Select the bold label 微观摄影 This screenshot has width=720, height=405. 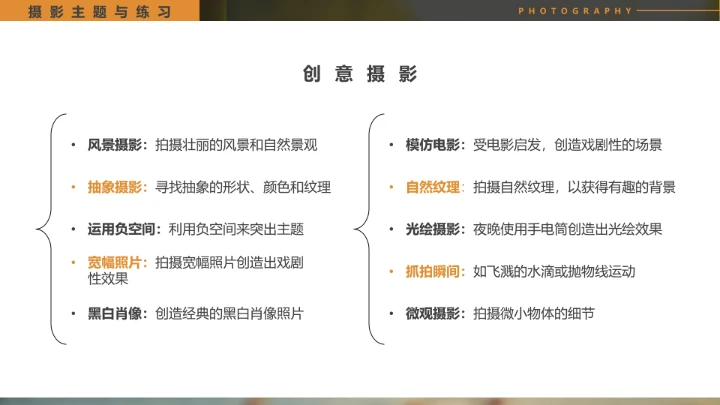[433, 314]
